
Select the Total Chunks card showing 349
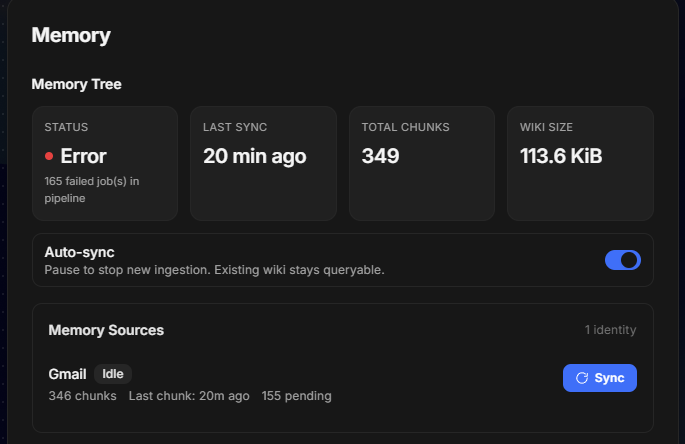(422, 163)
